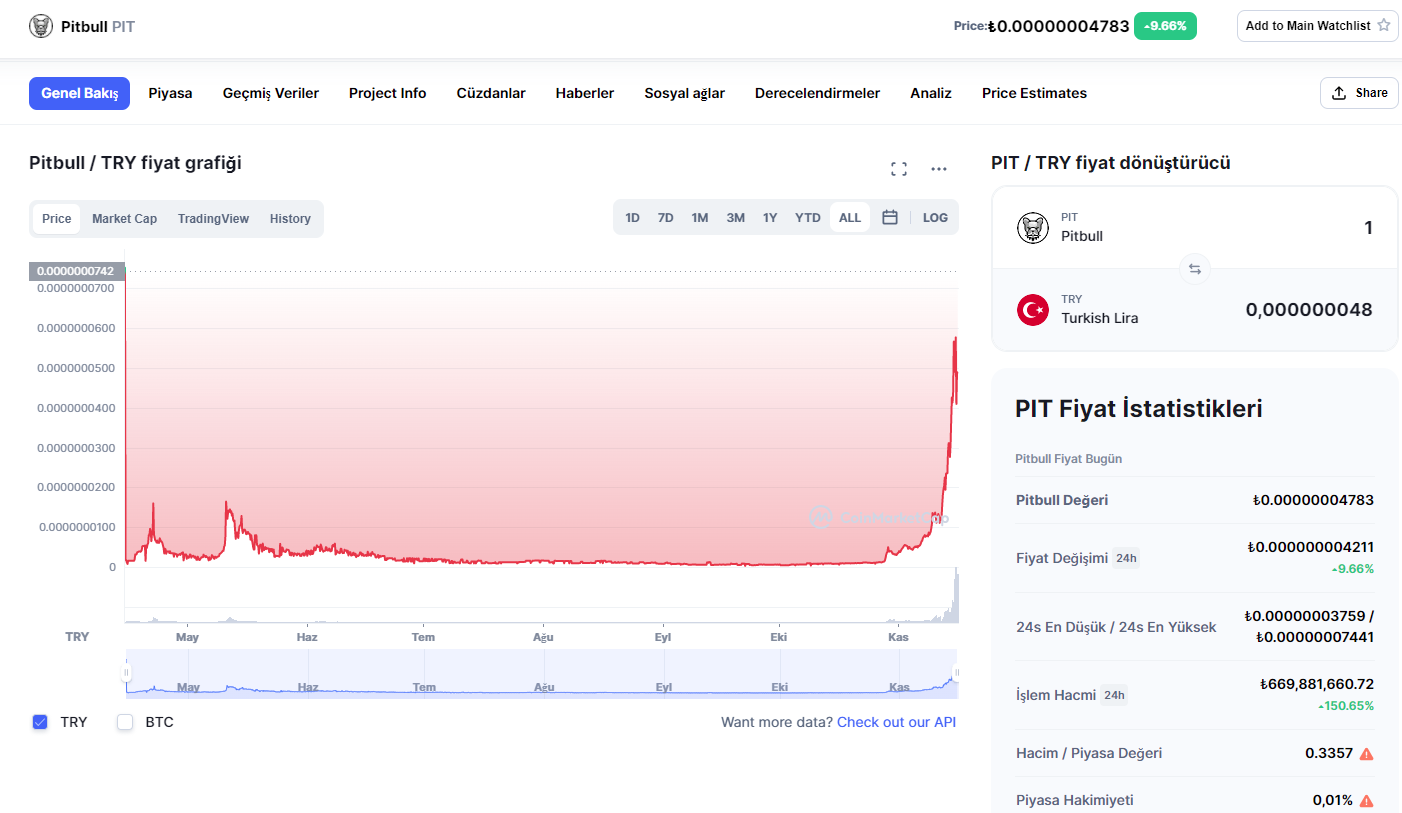Screen dimensions: 1402x813
Task: Click the 0.3357 volume to market cap value
Action: coord(1329,753)
